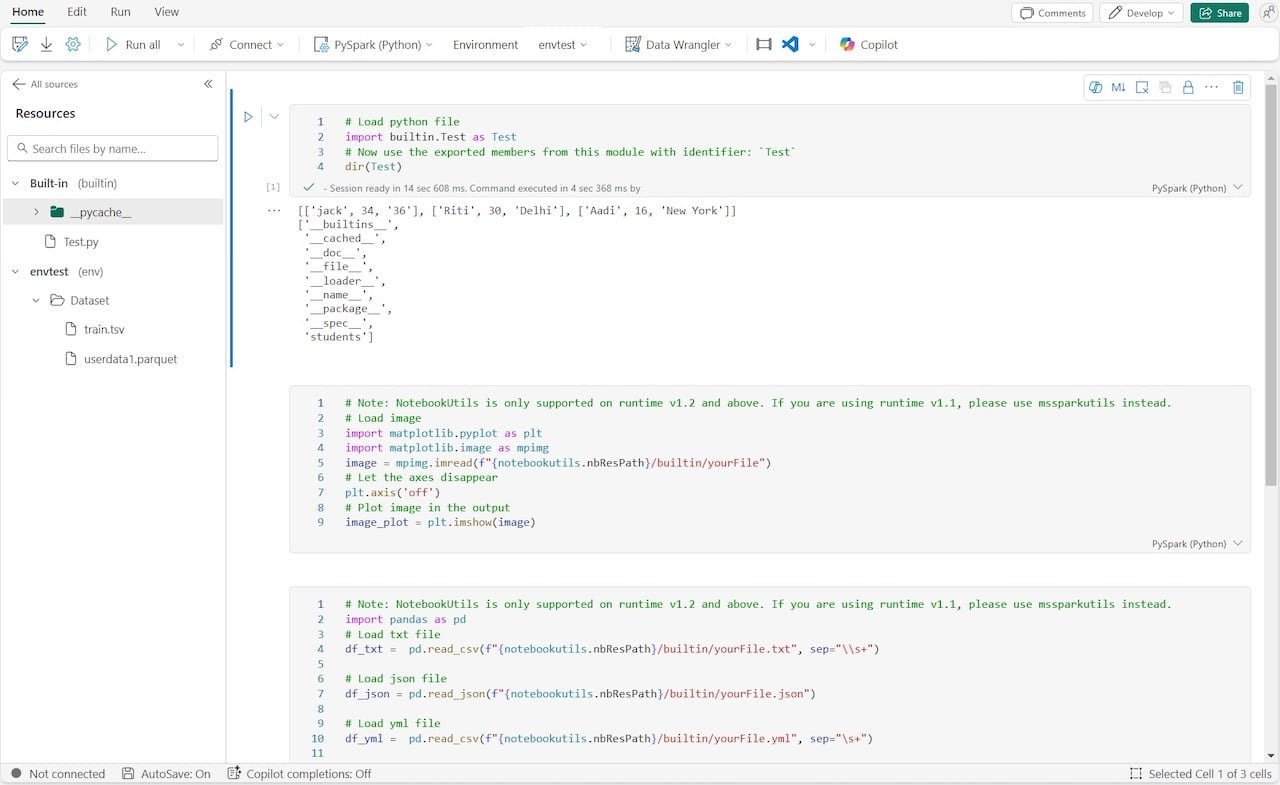Switch to the Edit tab
This screenshot has height=785, width=1280.
77,12
